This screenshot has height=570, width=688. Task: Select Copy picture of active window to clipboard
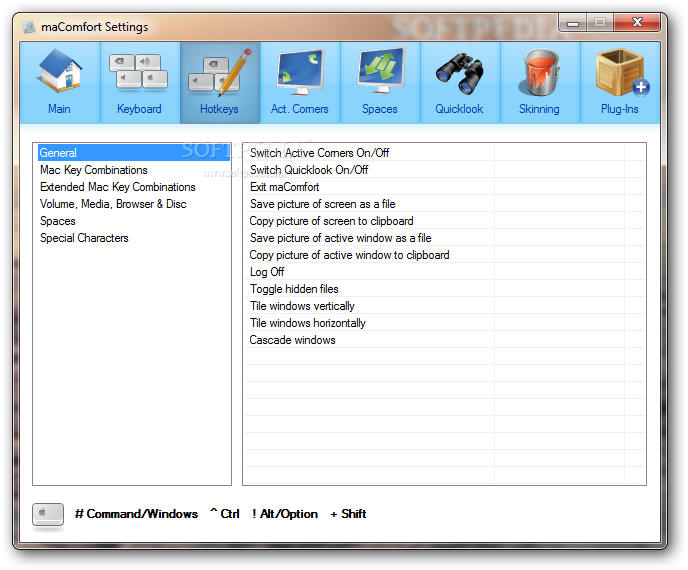(x=444, y=255)
